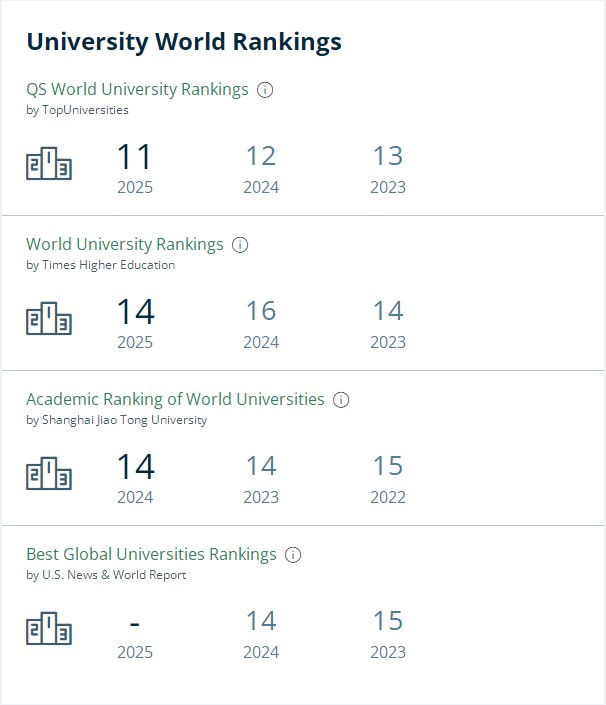Select podium icon in Shanghai Jiao Tong row

[49, 473]
